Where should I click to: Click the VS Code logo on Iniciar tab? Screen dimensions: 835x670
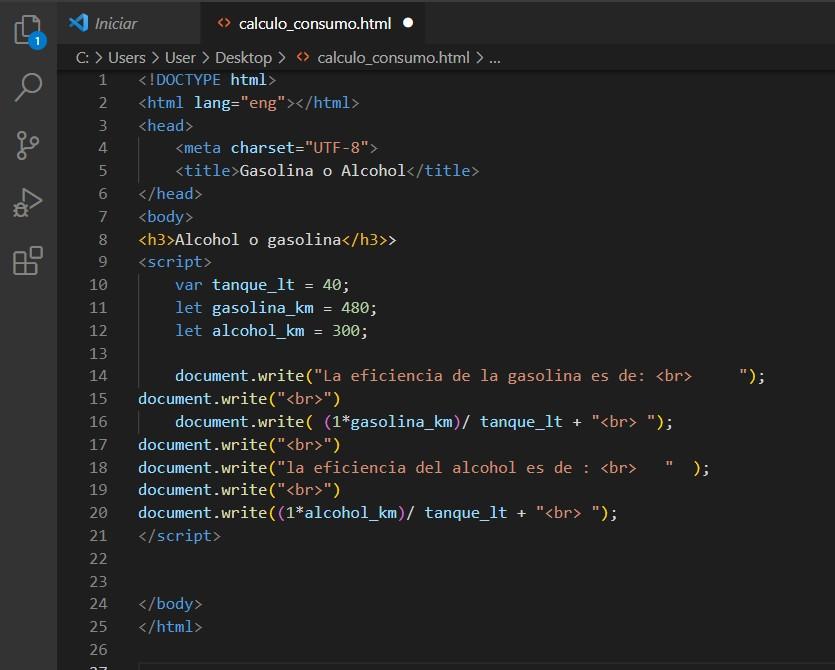coord(79,23)
